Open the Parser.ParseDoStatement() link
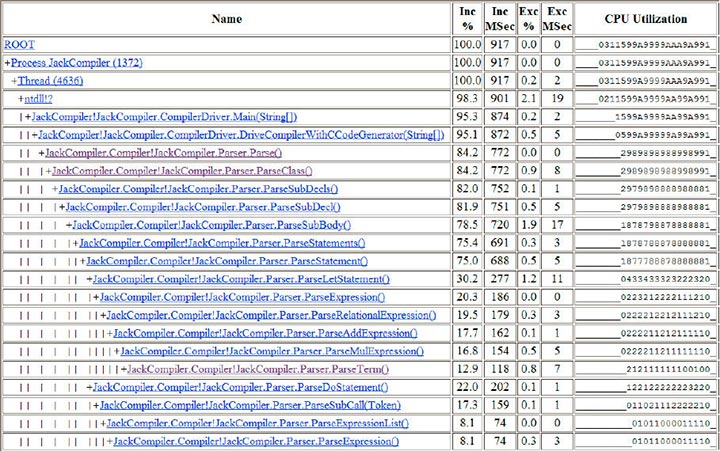 240,387
